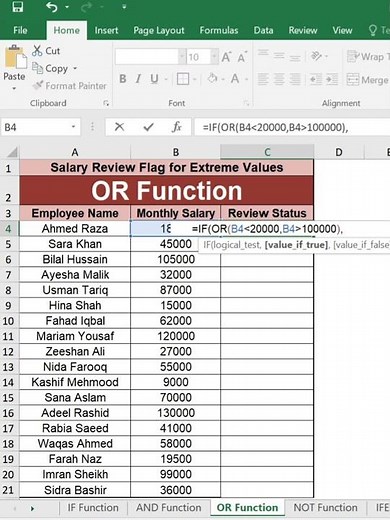The image size is (390, 520).
Task: Switch to the Home ribbon tab
Action: pos(67,30)
